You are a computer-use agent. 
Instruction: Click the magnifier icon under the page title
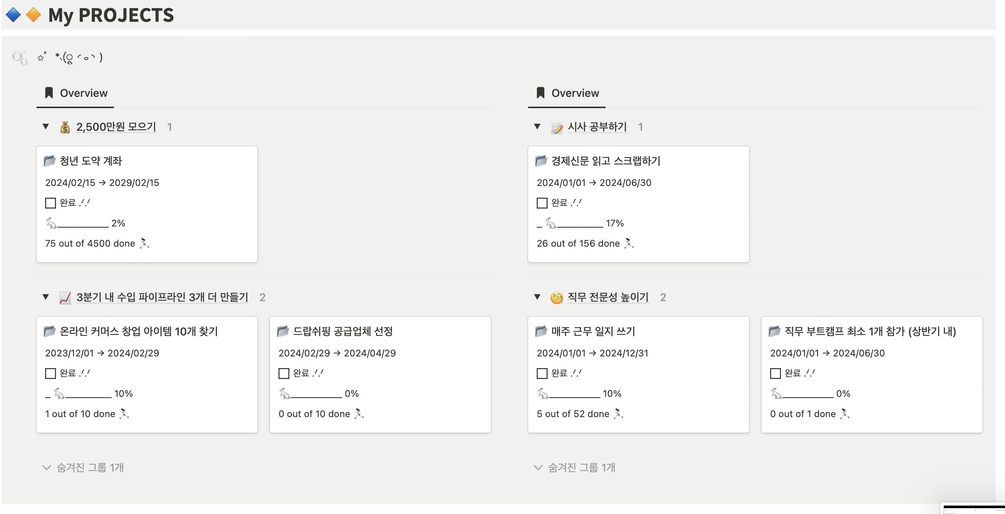pyautogui.click(x=20, y=58)
